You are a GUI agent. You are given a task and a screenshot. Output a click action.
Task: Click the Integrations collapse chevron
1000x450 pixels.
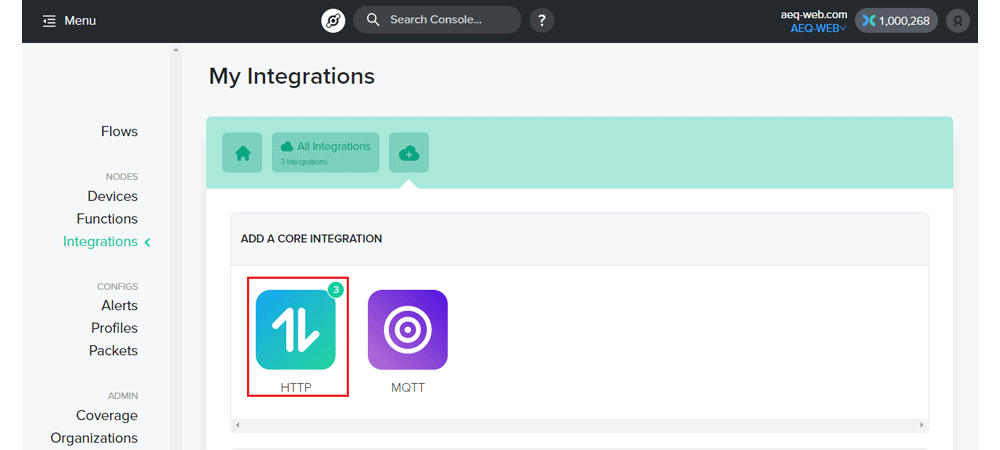coord(148,242)
